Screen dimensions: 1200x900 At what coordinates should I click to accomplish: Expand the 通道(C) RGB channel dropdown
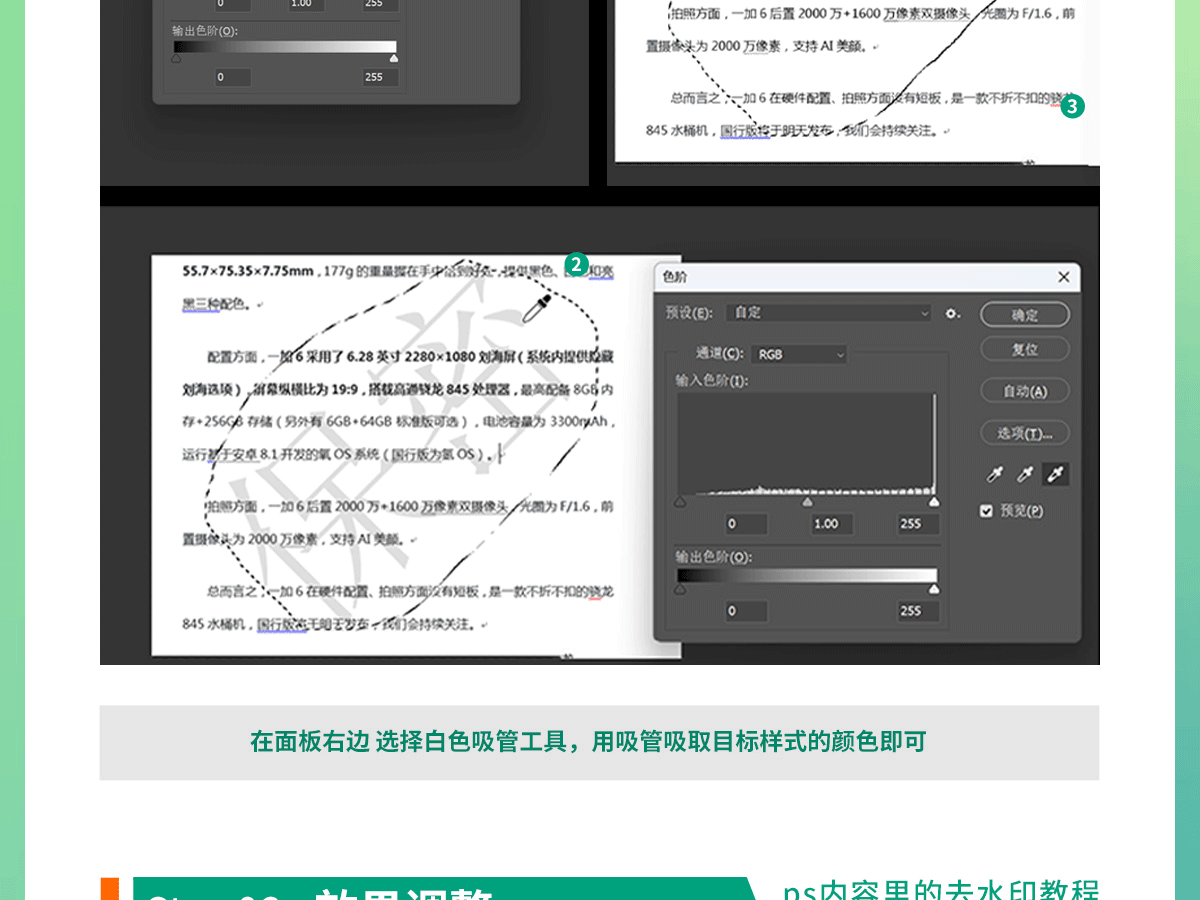coord(800,354)
